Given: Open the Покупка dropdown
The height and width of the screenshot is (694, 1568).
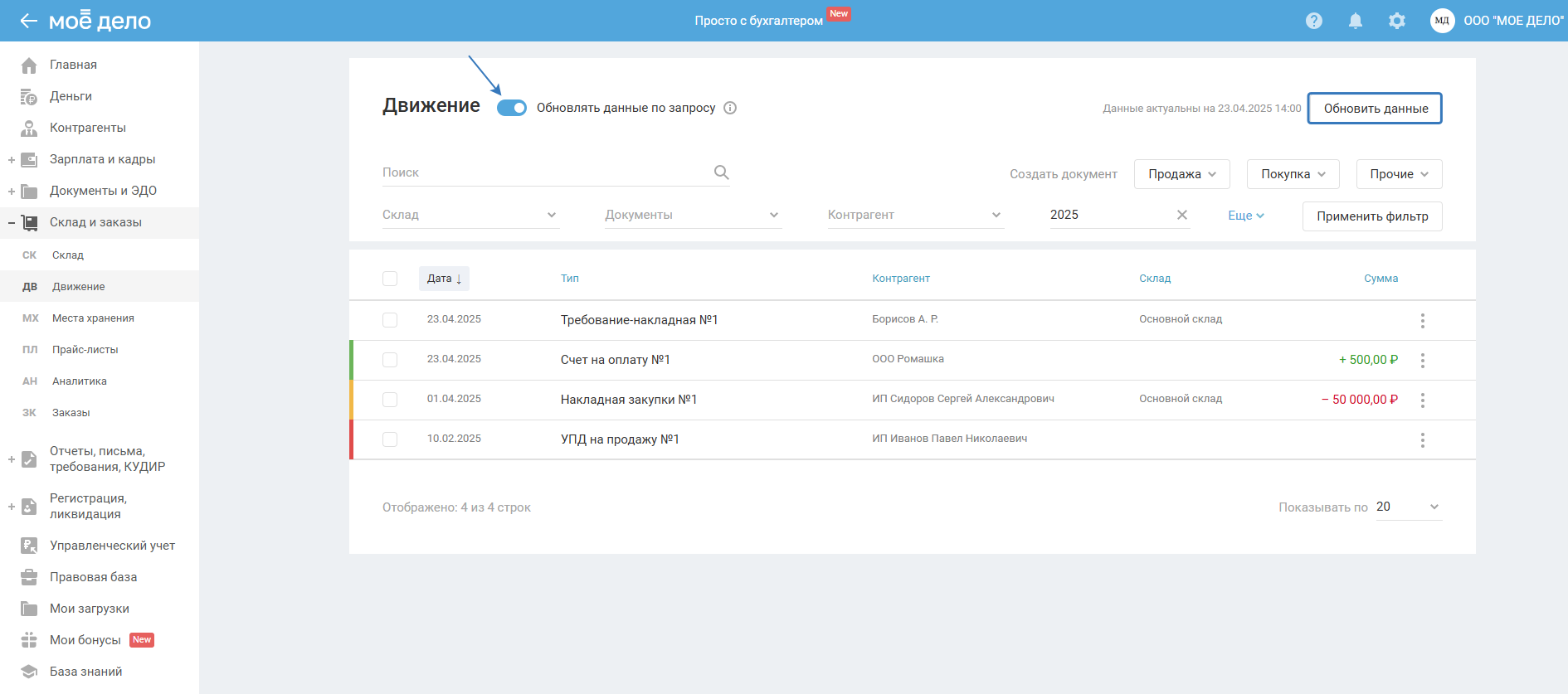Looking at the screenshot, I should pyautogui.click(x=1293, y=174).
